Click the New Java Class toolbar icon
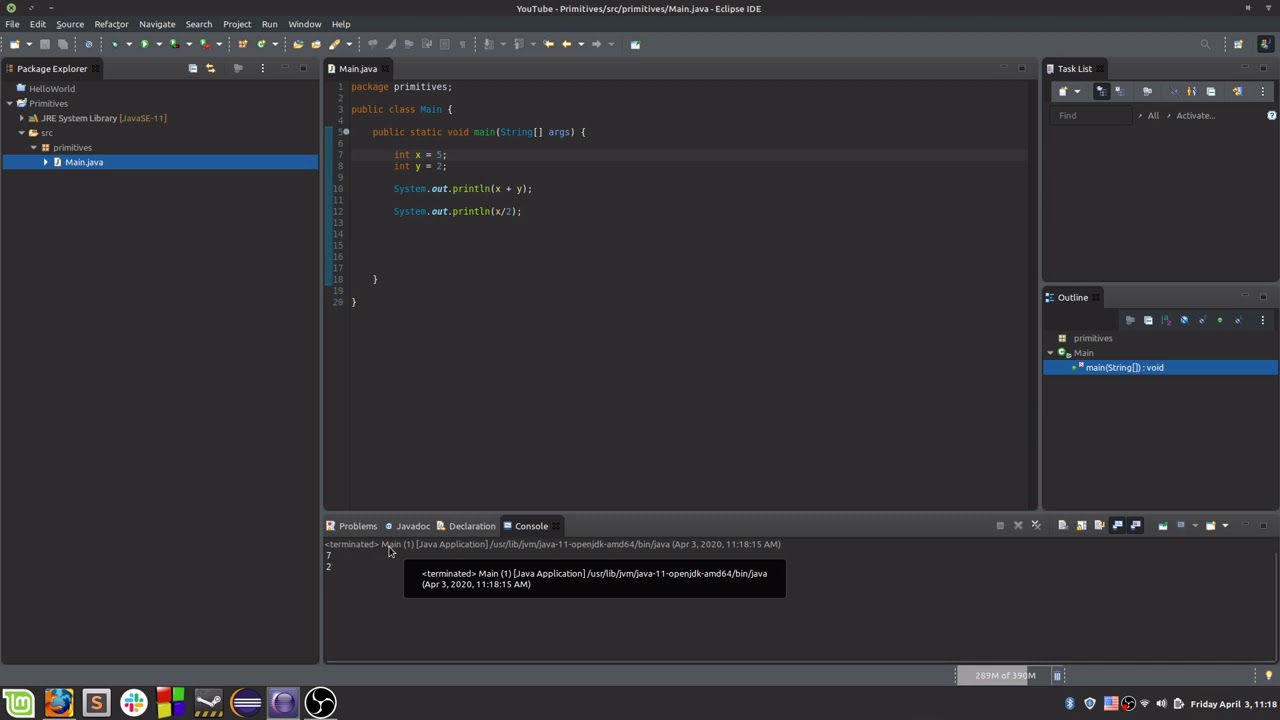The height and width of the screenshot is (720, 1280). (261, 44)
